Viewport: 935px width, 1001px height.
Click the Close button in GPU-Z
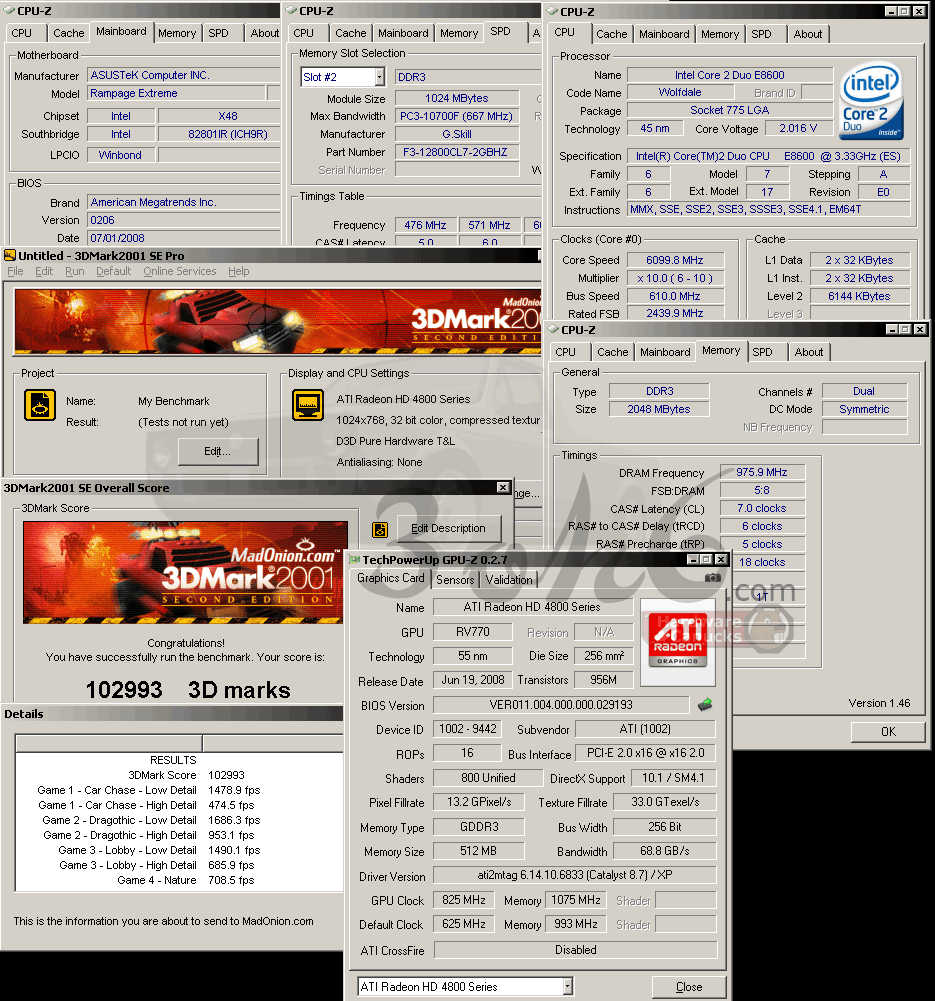tap(689, 987)
